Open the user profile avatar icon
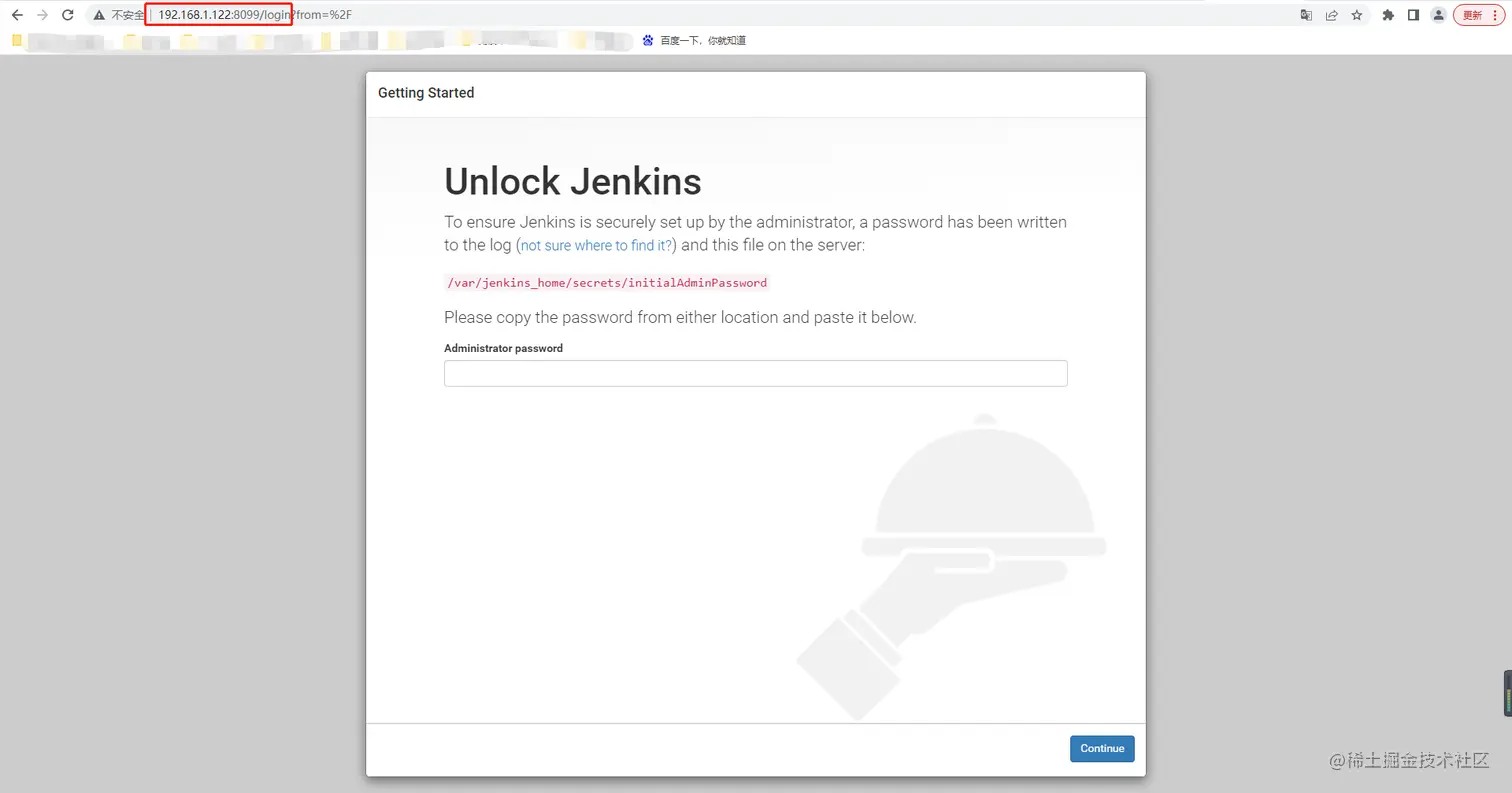 point(1438,15)
